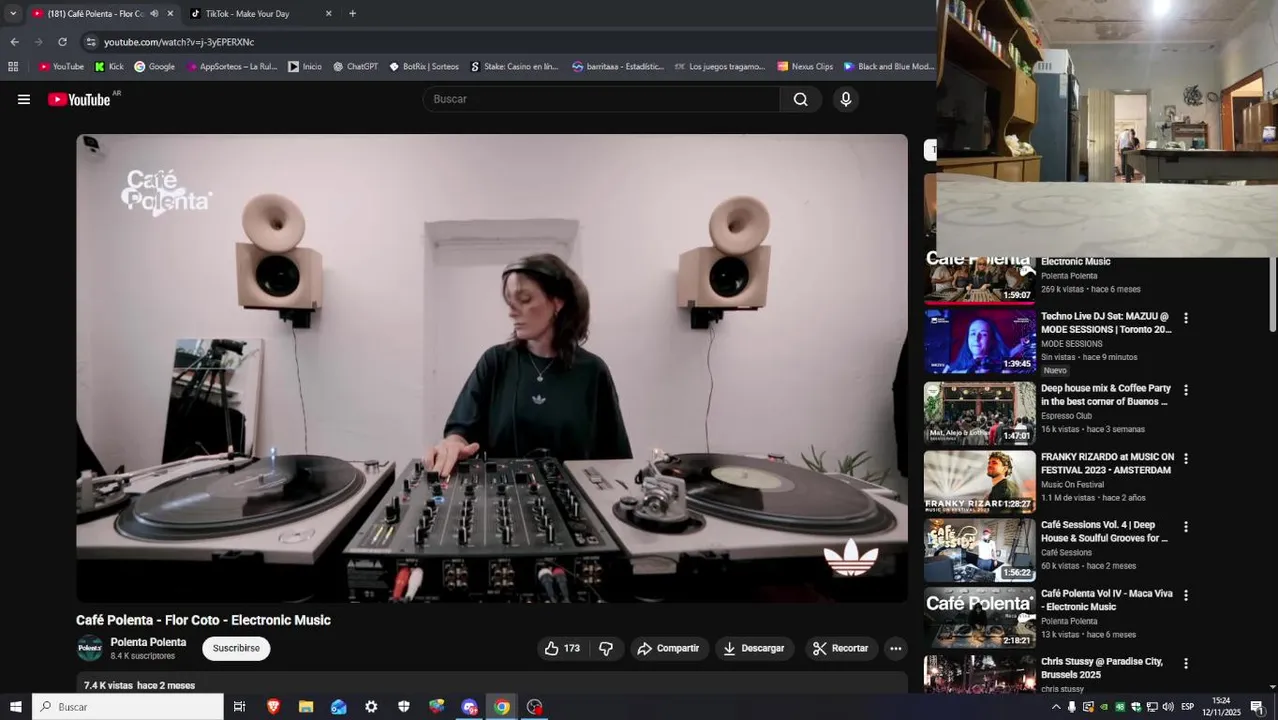Viewport: 1278px width, 720px height.
Task: Click the main video player
Action: click(x=492, y=368)
